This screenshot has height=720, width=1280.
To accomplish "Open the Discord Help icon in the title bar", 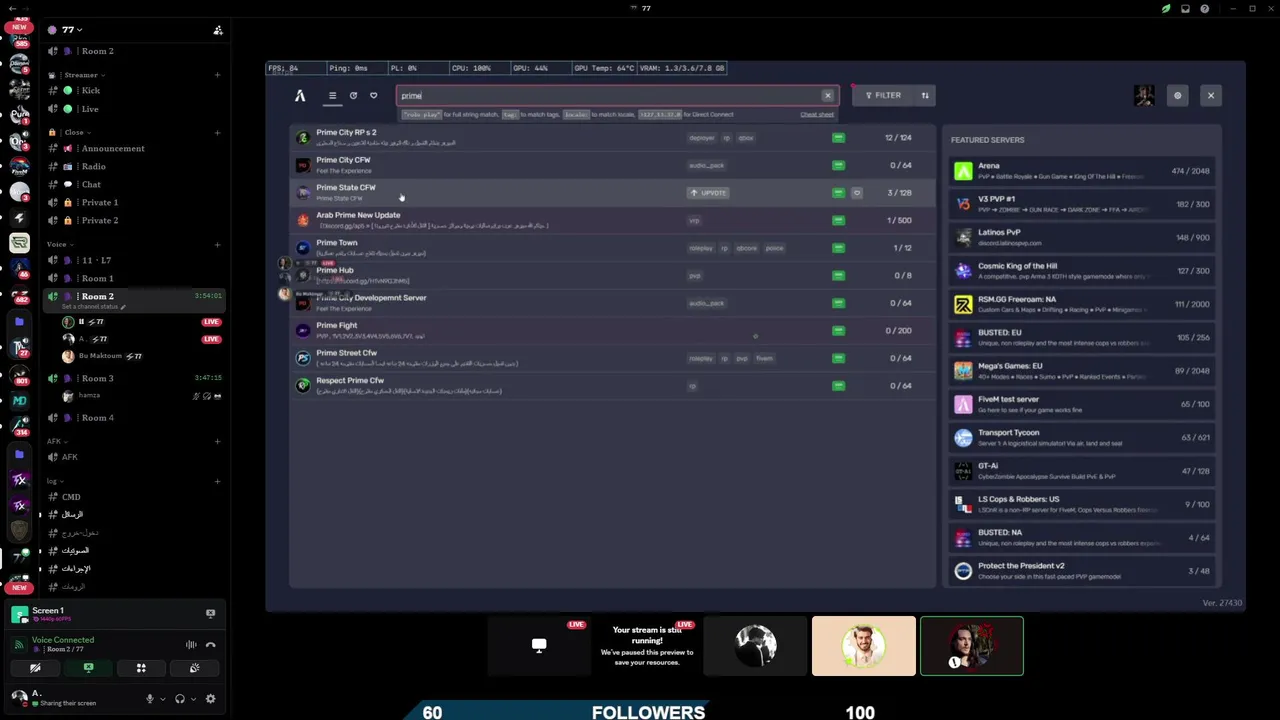I will [x=1205, y=9].
